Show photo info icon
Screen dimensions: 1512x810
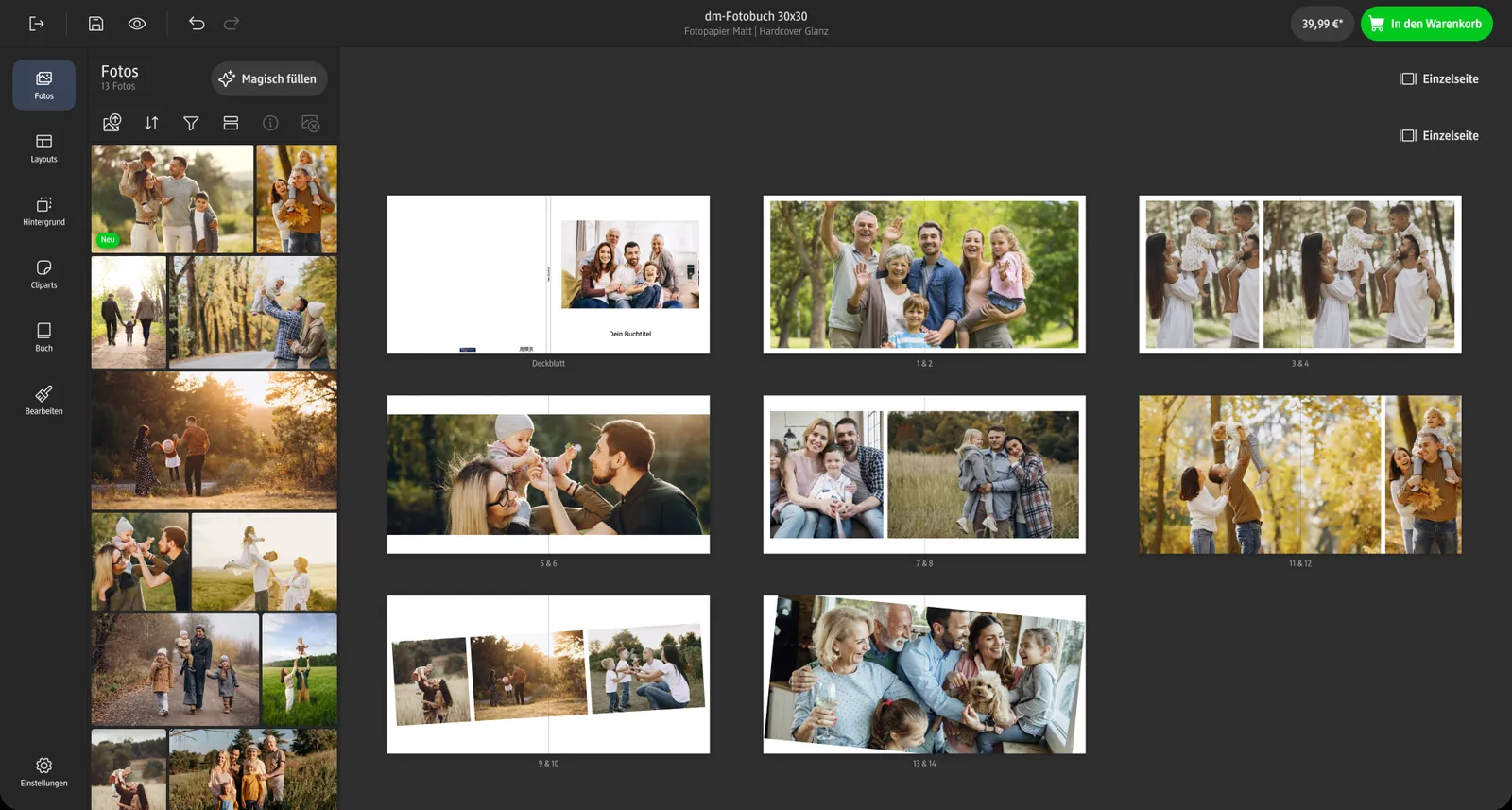point(270,123)
